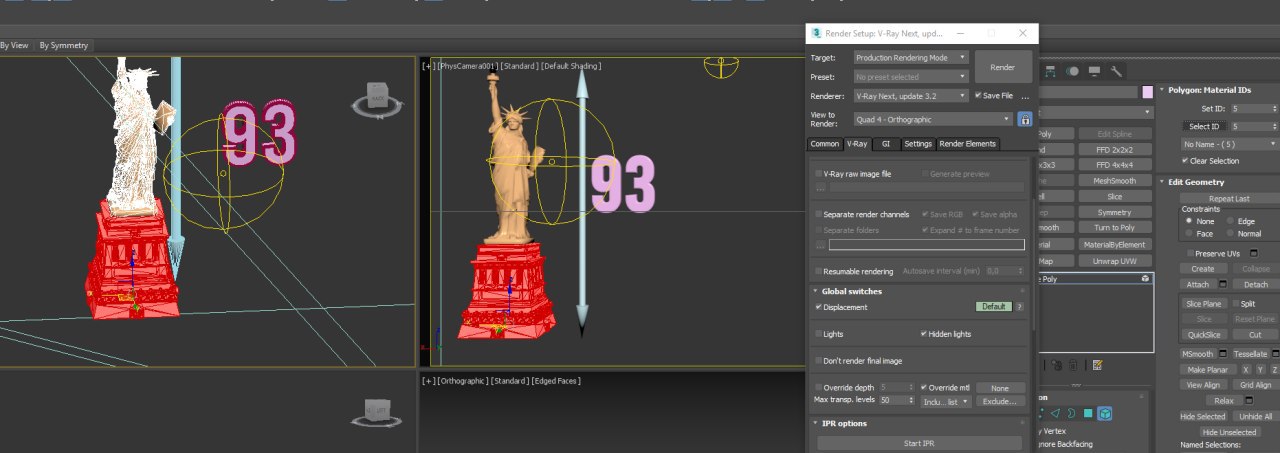Toggle the Override mtl checkbox
Image resolution: width=1280 pixels, height=453 pixels.
(x=924, y=387)
